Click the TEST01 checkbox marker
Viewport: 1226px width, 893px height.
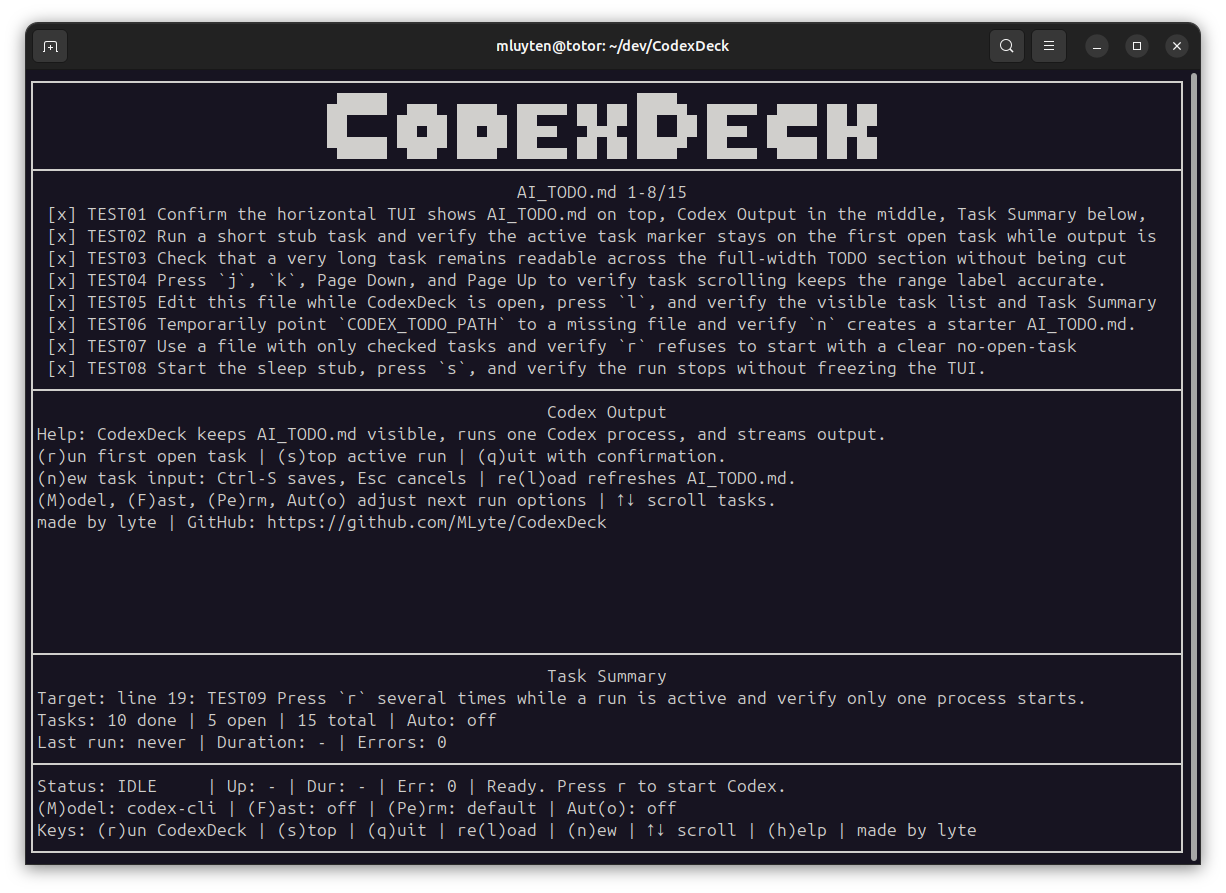(x=62, y=214)
